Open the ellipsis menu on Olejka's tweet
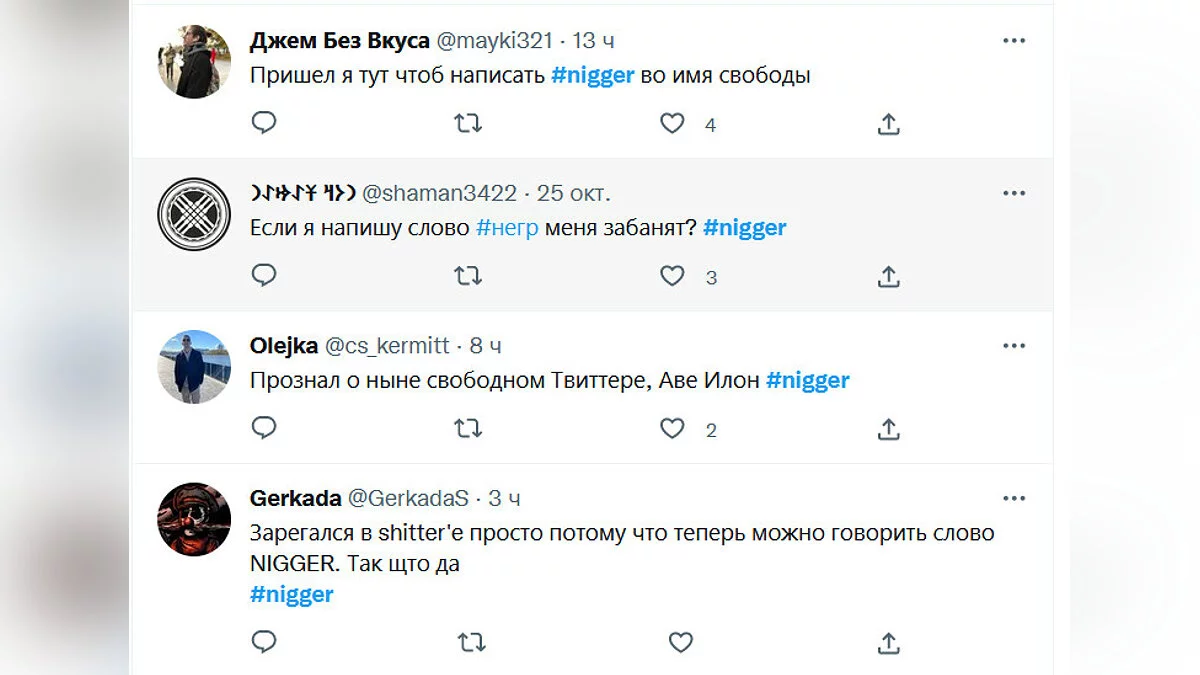Screen dimensions: 1200x675 1014,346
